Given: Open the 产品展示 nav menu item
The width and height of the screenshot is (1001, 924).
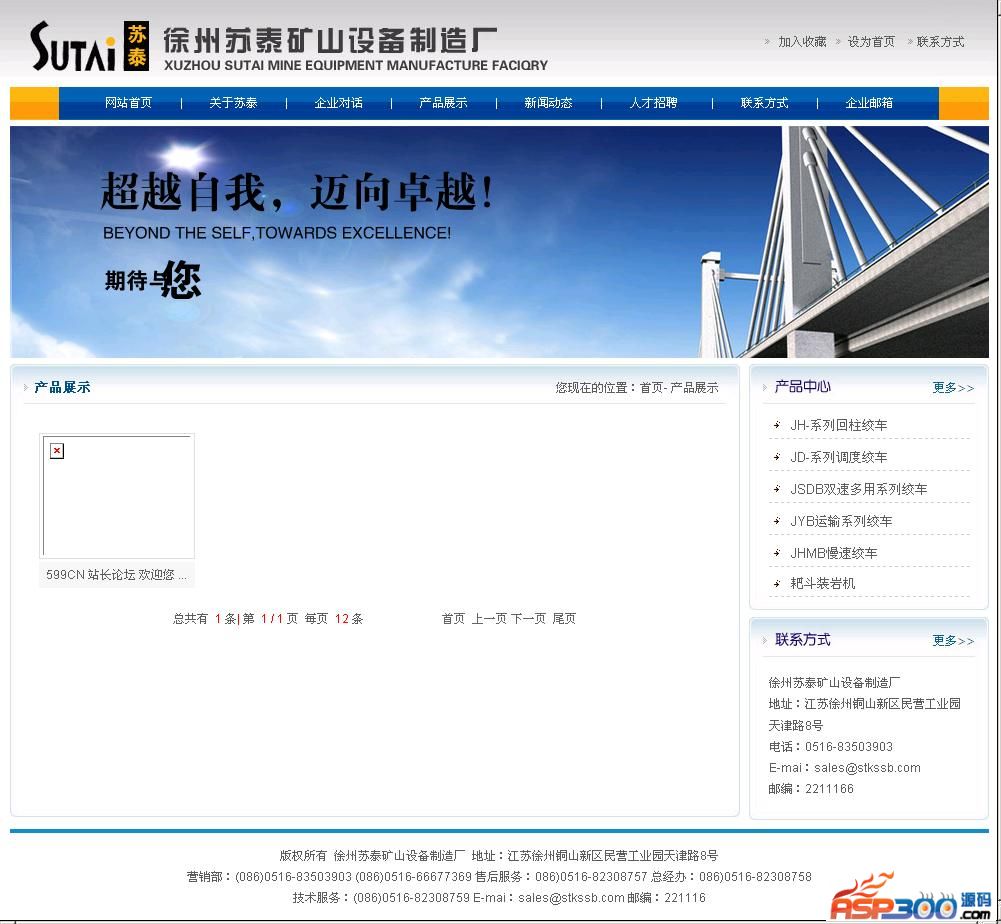Looking at the screenshot, I should coord(443,103).
